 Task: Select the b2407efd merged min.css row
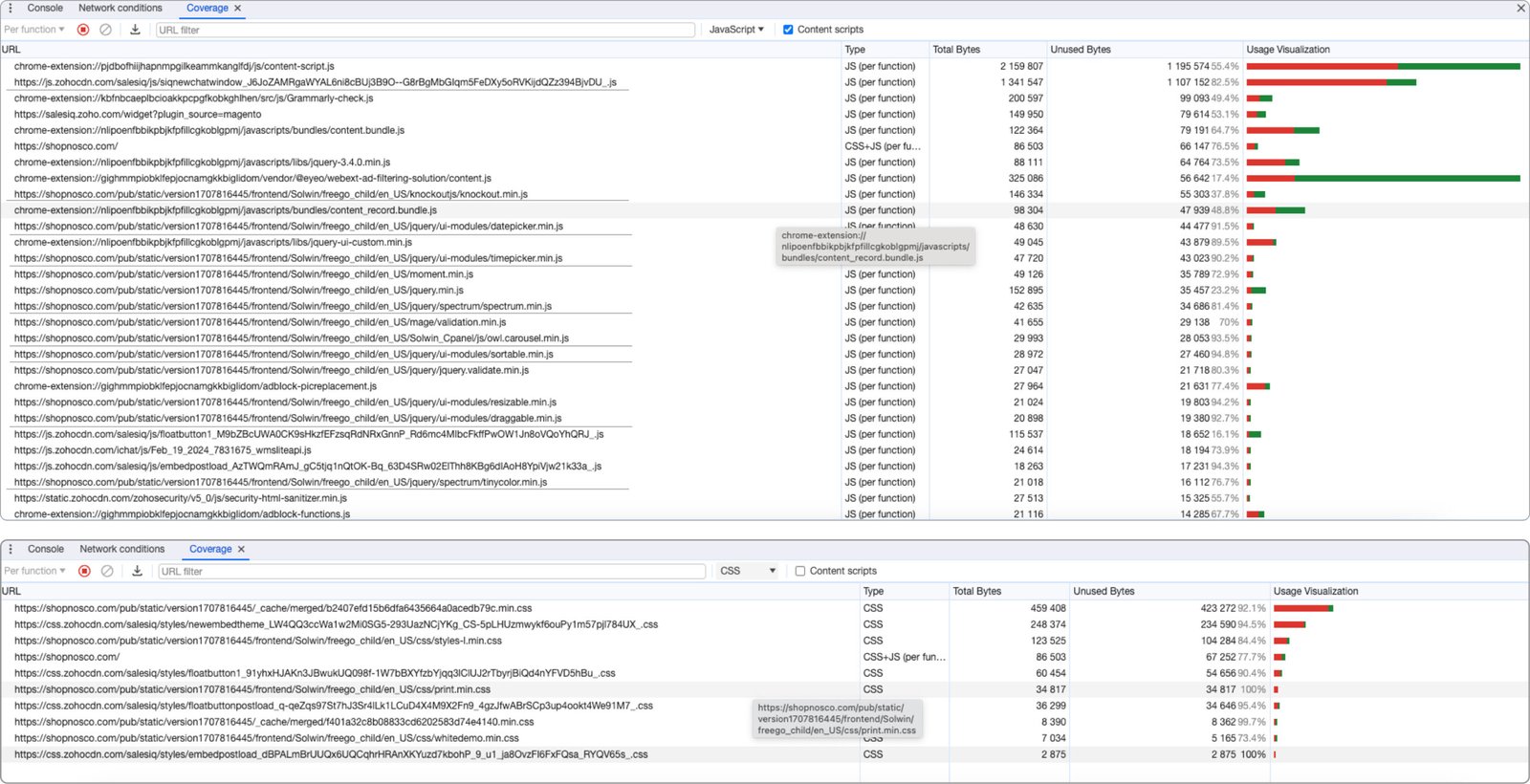pyautogui.click(x=765, y=608)
